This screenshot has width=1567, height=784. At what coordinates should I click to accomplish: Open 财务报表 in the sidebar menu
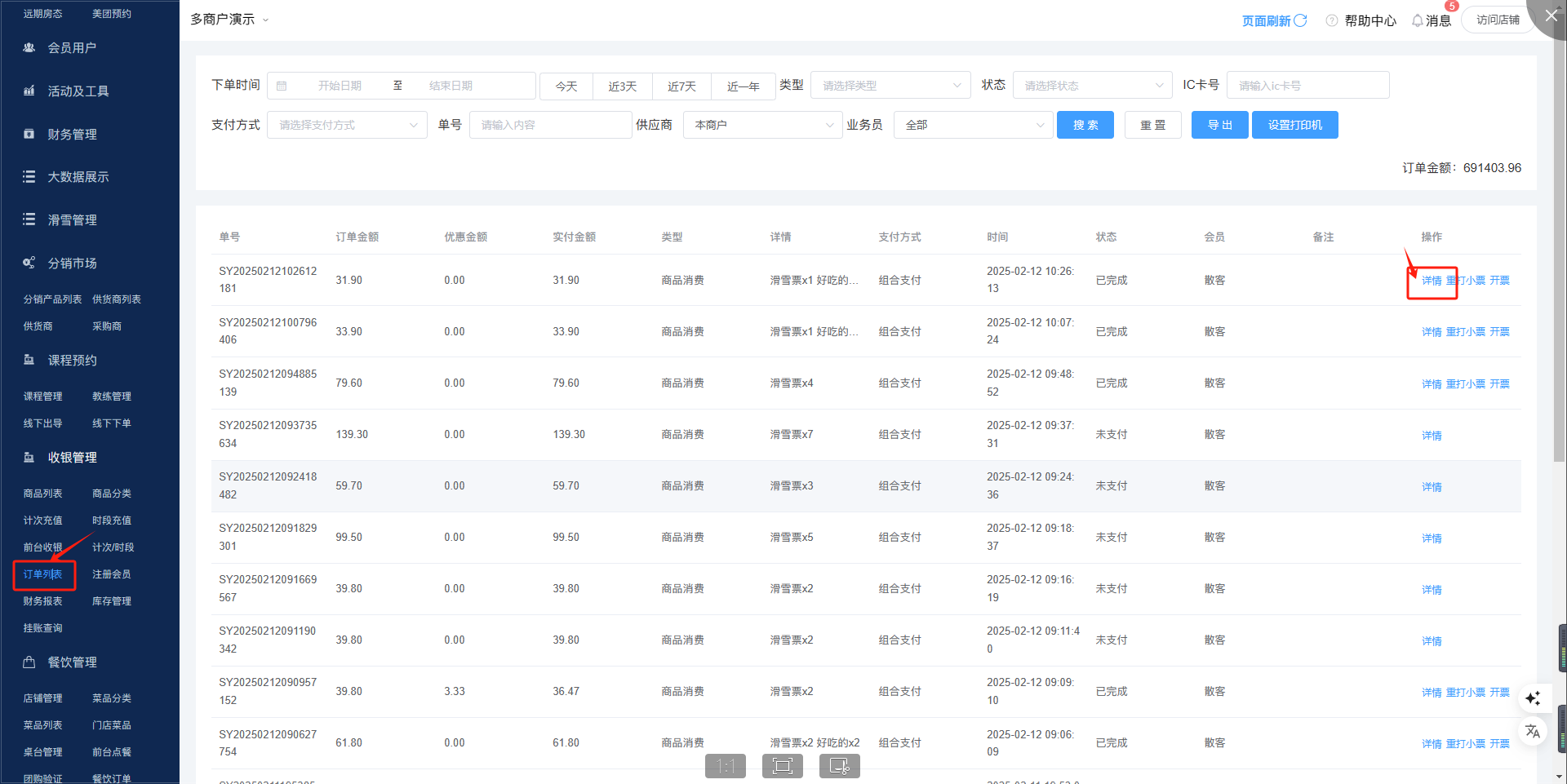pos(42,601)
